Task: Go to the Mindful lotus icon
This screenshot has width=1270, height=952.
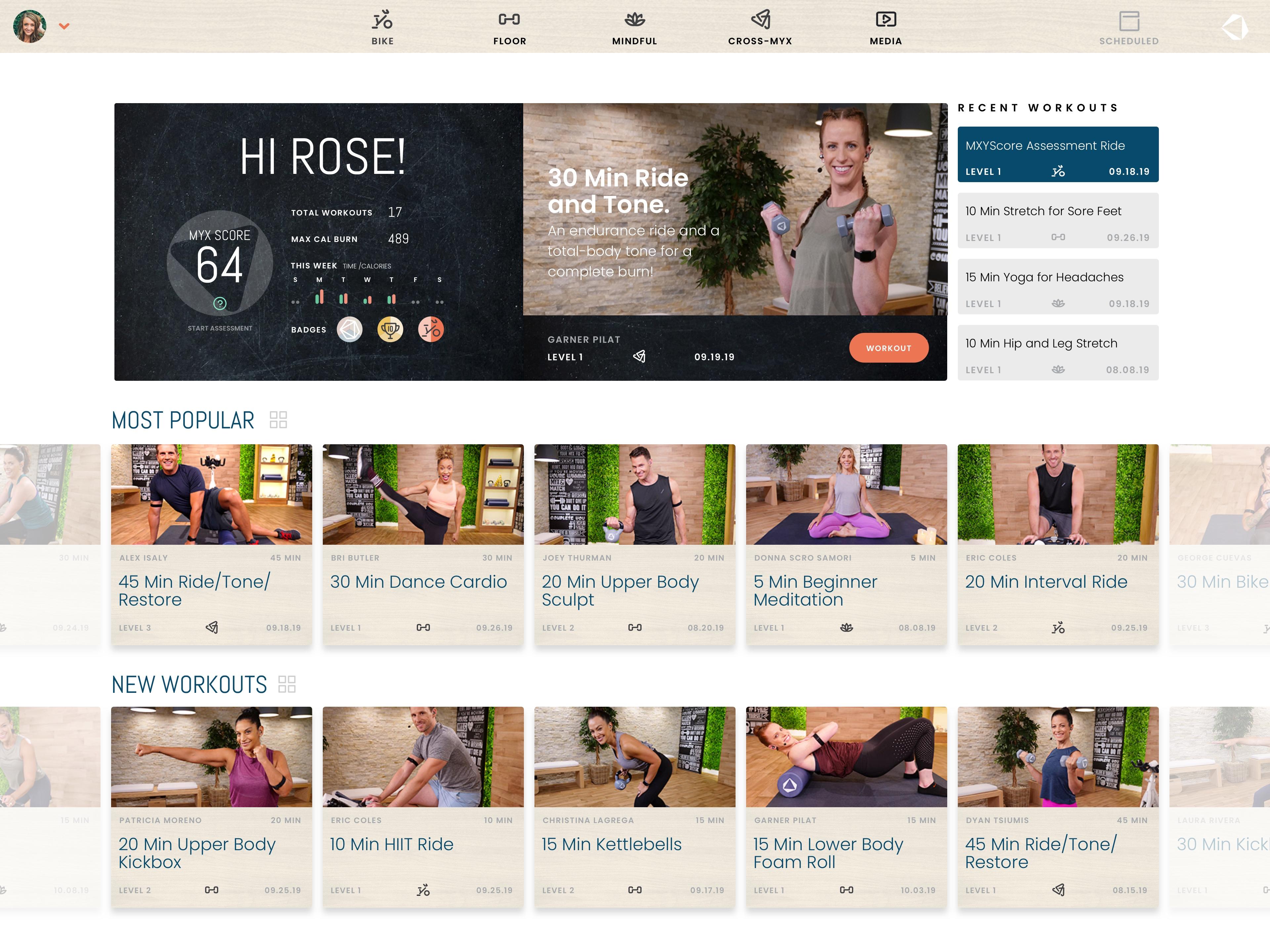Action: pyautogui.click(x=634, y=20)
